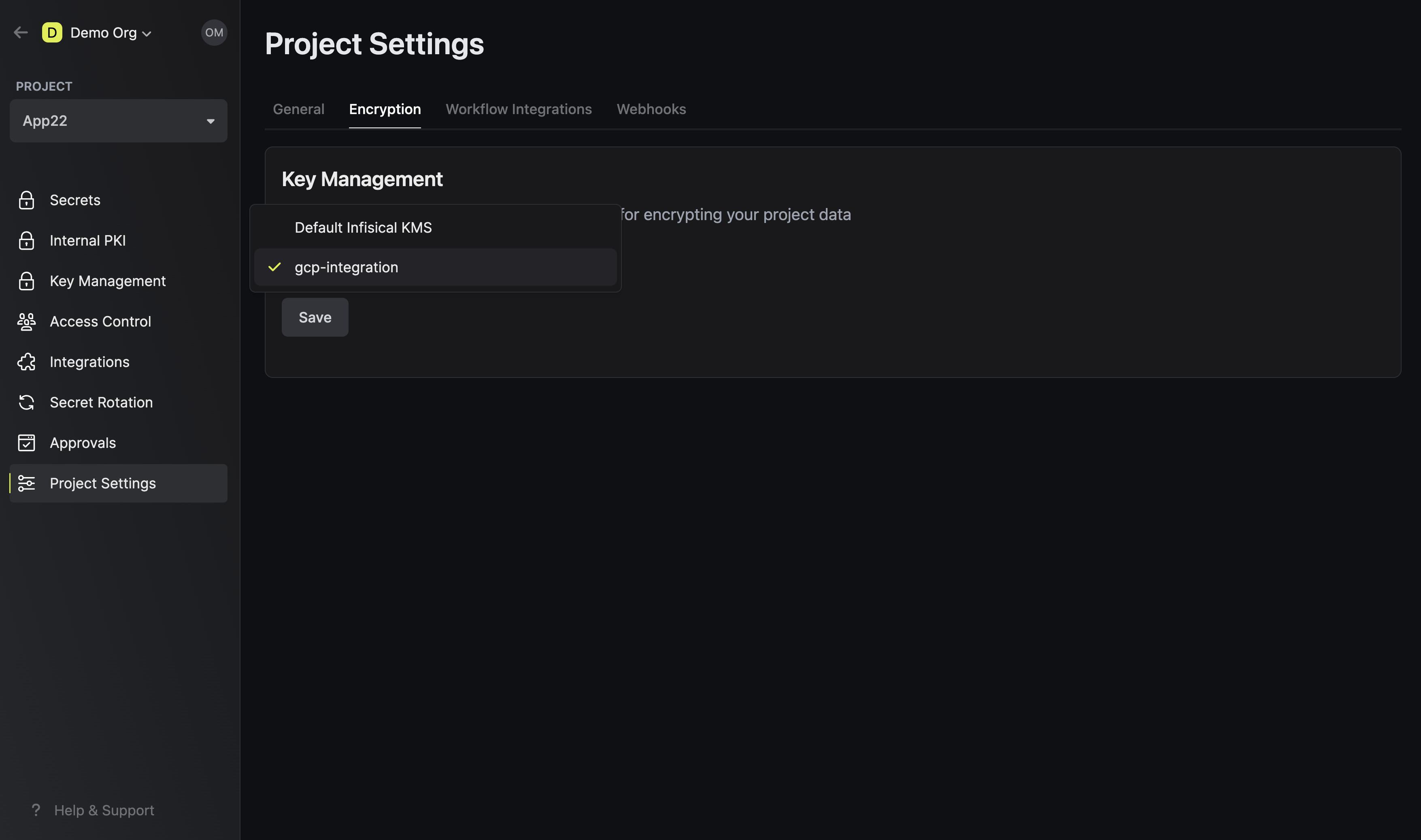1421x840 pixels.
Task: Click the lock icon beside Internal PKI
Action: coord(27,241)
